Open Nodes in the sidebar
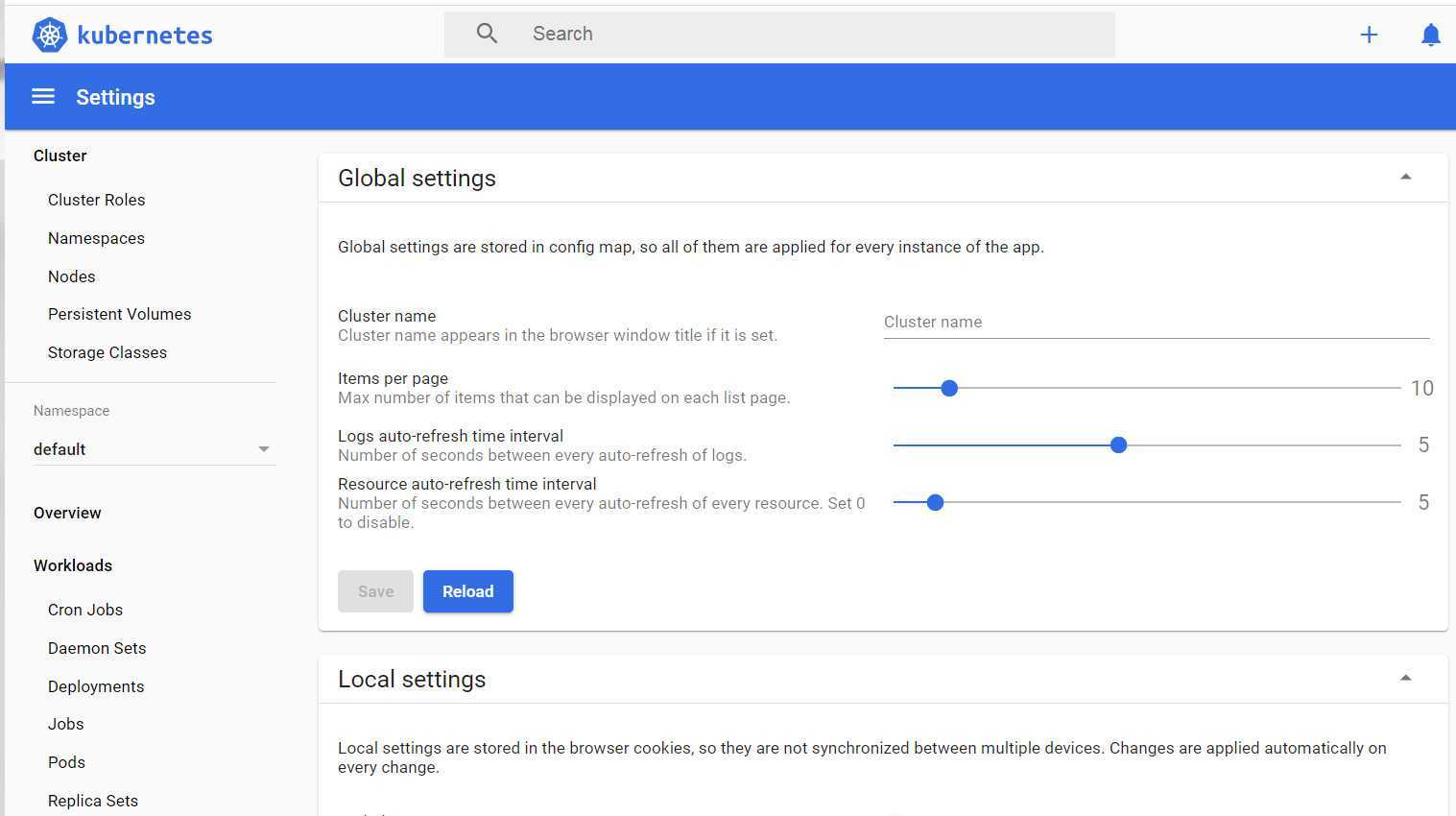Image resolution: width=1456 pixels, height=816 pixels. (72, 276)
